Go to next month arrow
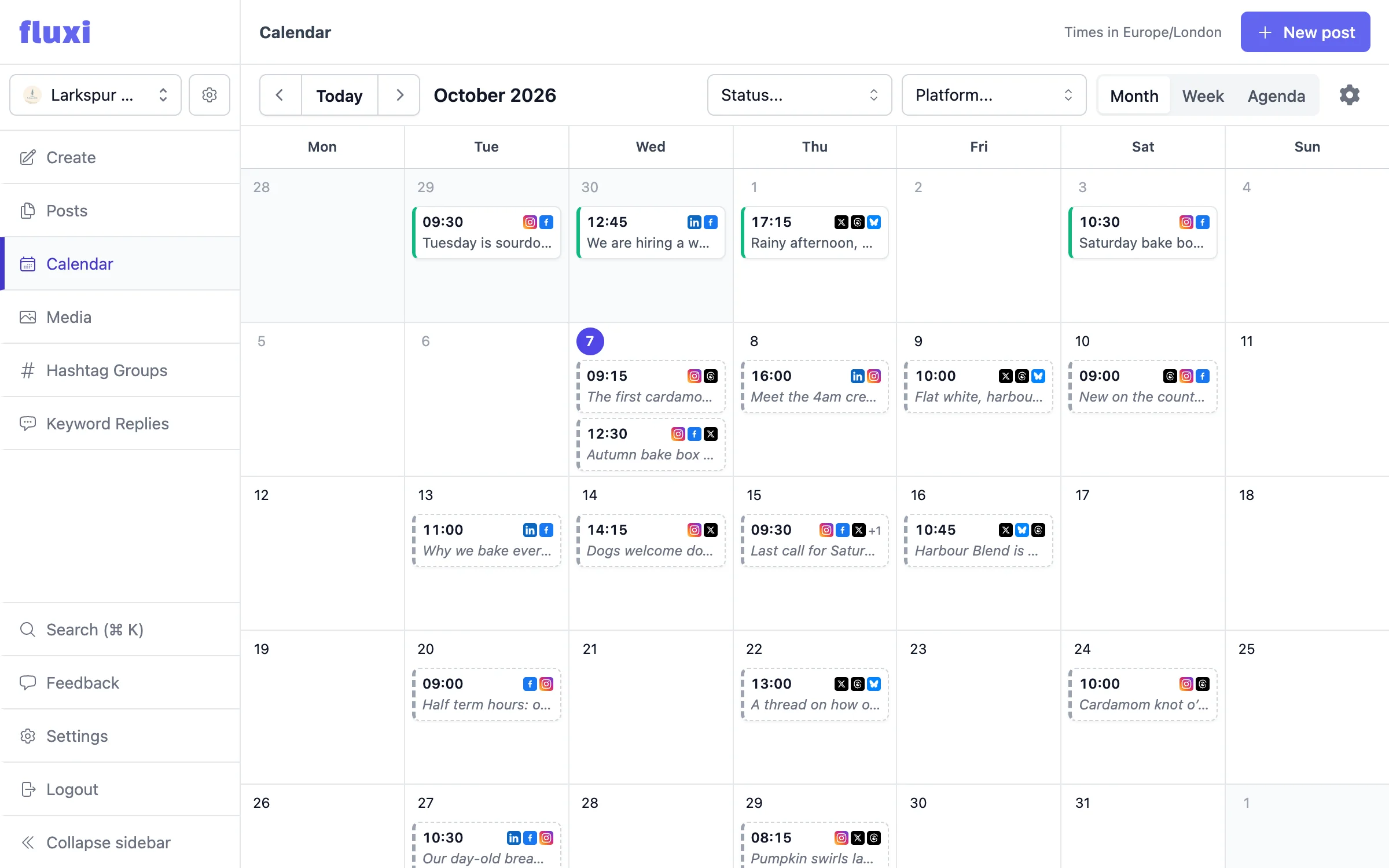This screenshot has width=1389, height=868. point(399,95)
